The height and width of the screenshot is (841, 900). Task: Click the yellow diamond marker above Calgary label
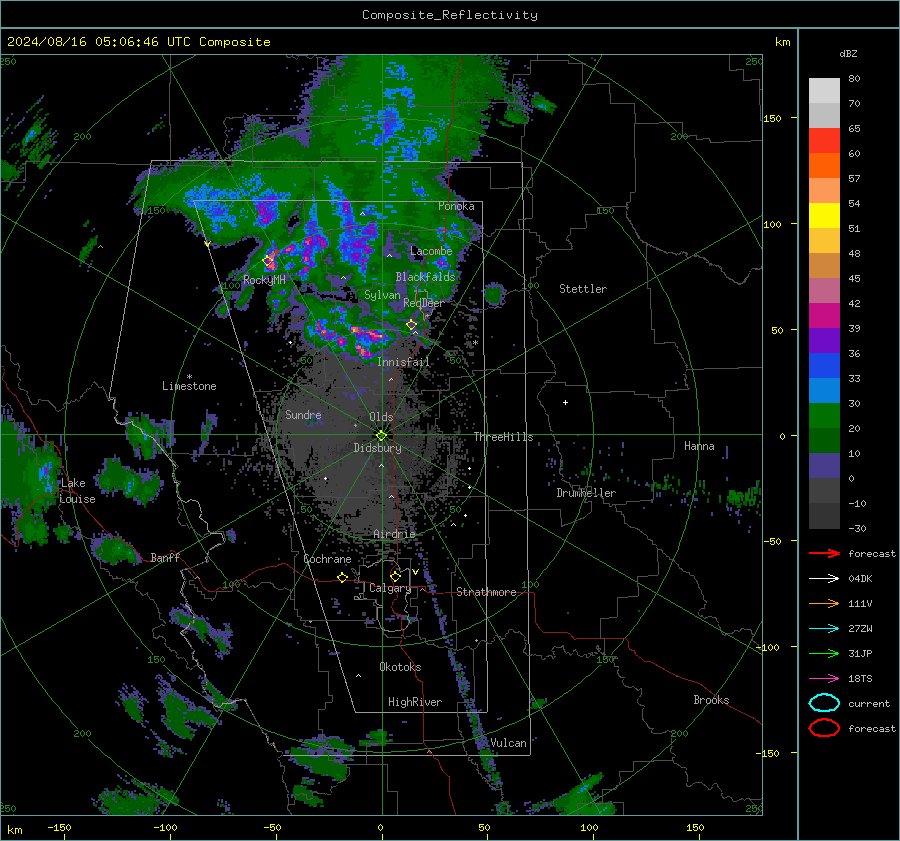click(395, 576)
